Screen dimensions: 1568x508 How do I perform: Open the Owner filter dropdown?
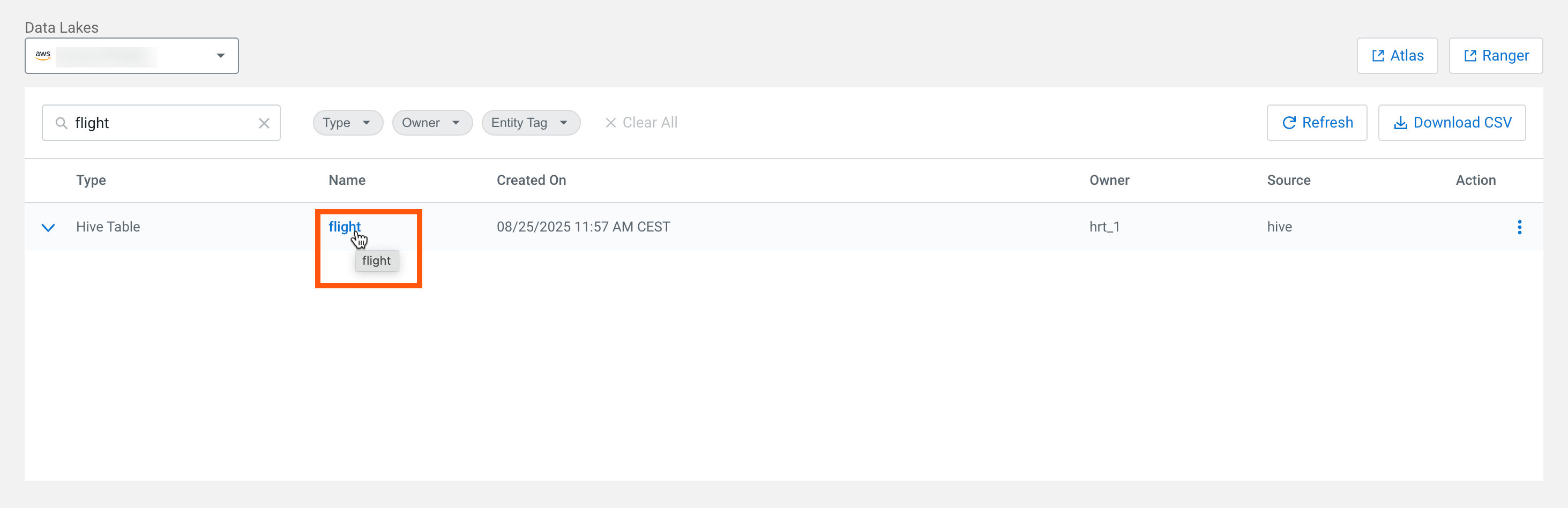(x=431, y=123)
